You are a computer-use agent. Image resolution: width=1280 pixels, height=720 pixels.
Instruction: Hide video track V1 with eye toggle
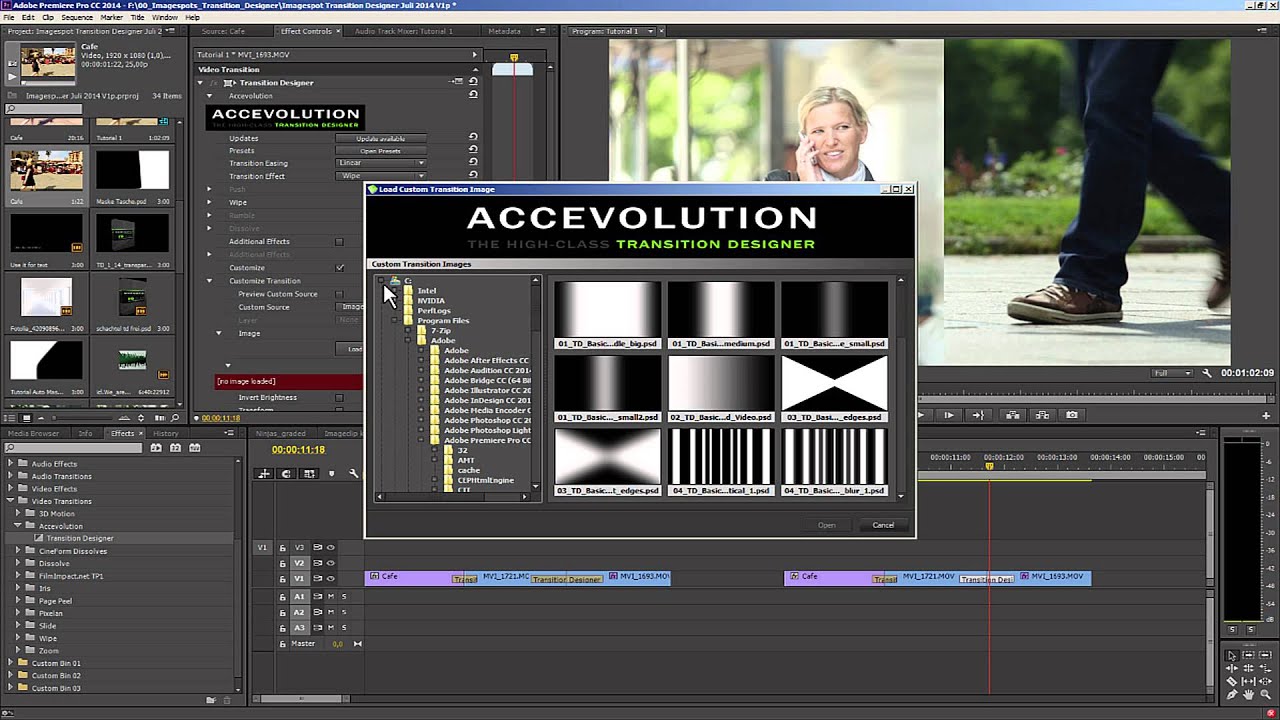point(330,578)
